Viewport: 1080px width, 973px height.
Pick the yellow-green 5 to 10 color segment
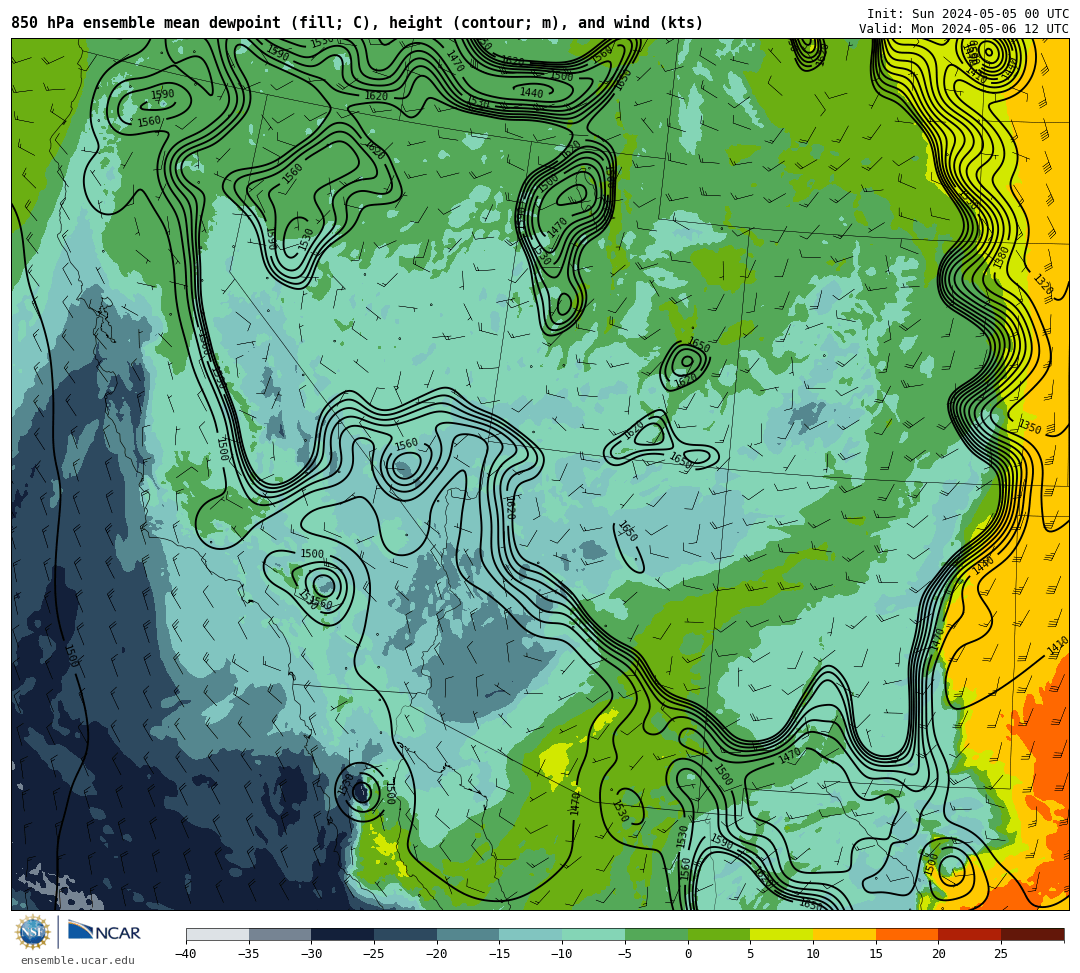click(x=782, y=934)
